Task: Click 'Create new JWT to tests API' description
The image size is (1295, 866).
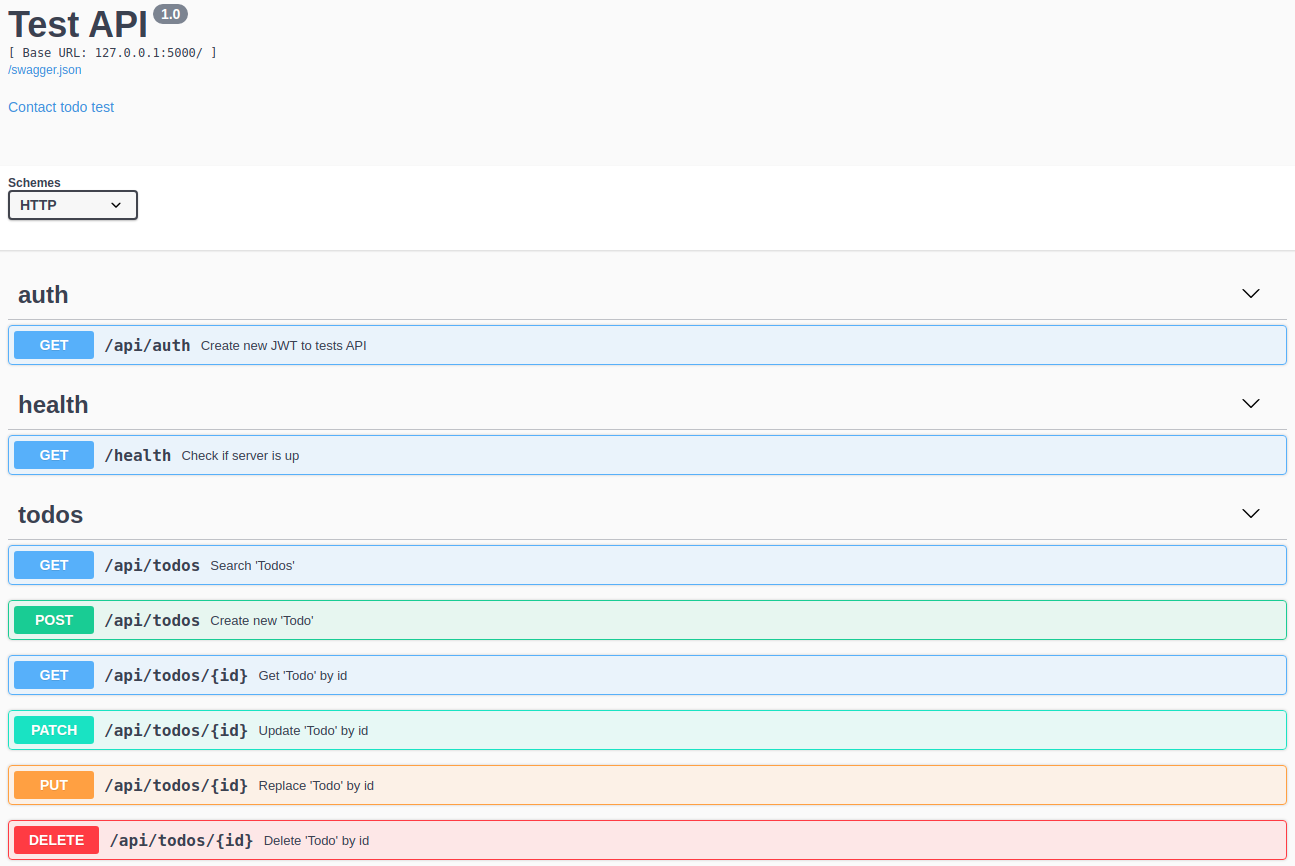Action: tap(284, 346)
